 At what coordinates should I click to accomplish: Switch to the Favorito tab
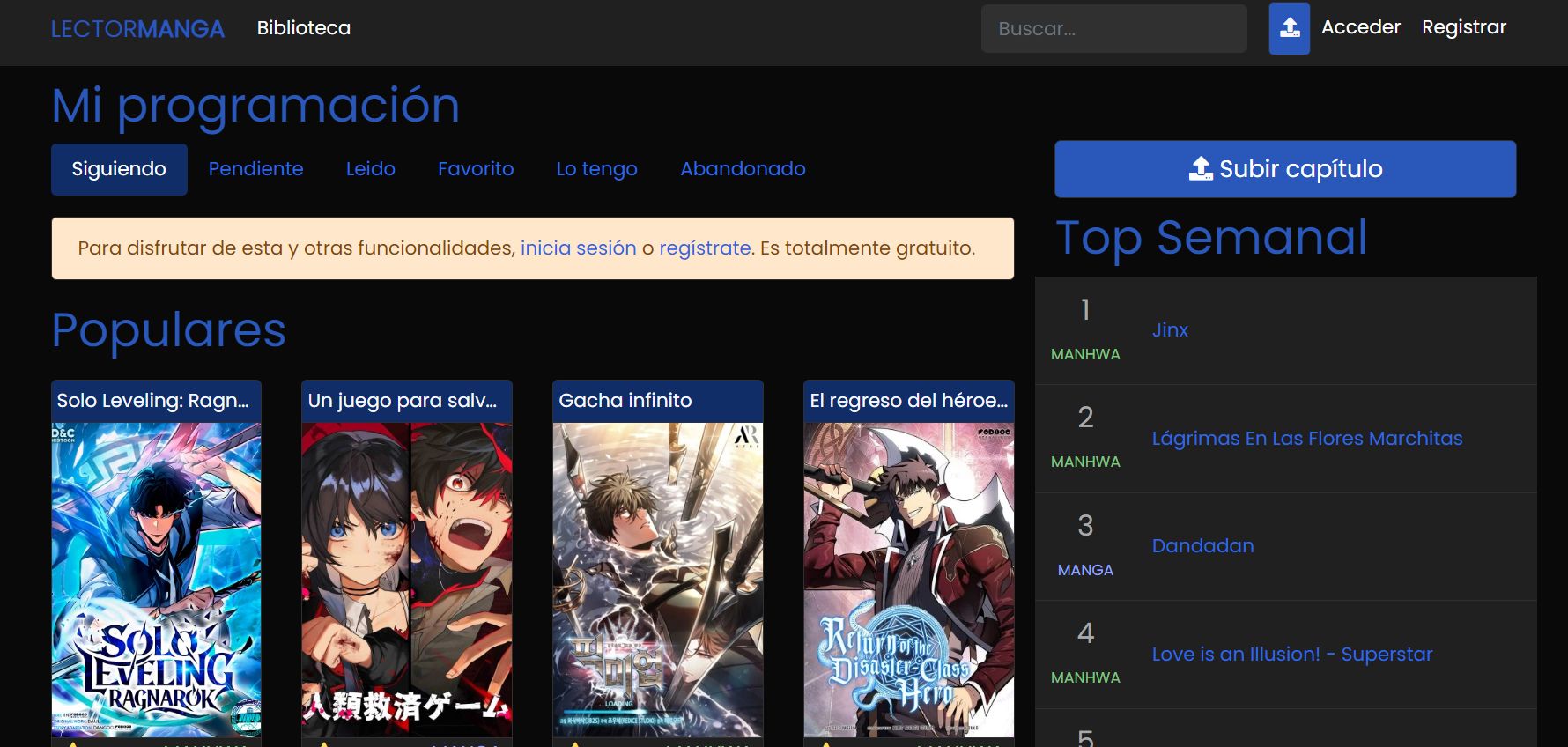point(476,169)
